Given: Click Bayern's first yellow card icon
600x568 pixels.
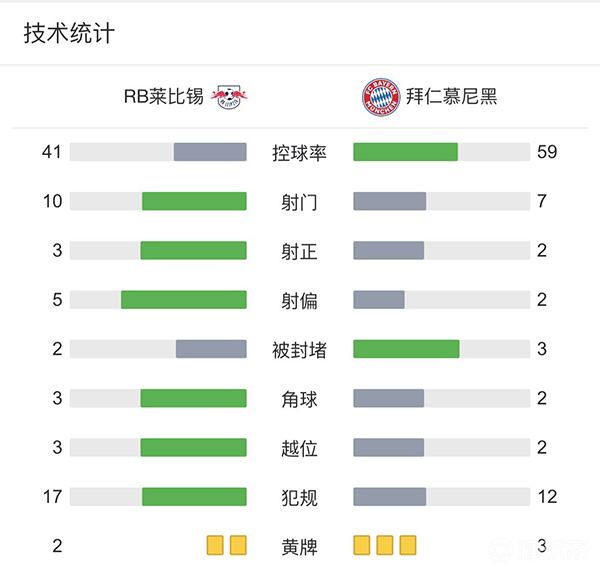Looking at the screenshot, I should (362, 545).
